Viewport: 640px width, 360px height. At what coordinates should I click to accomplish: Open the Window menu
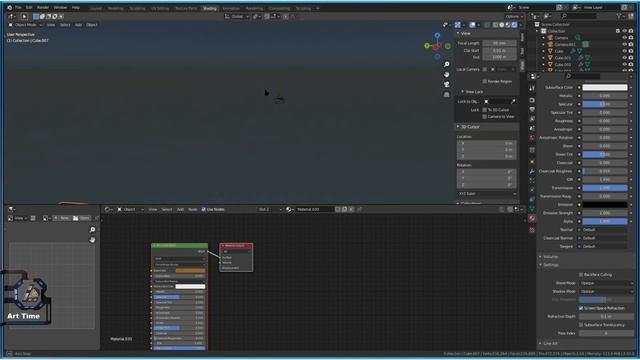click(x=60, y=7)
